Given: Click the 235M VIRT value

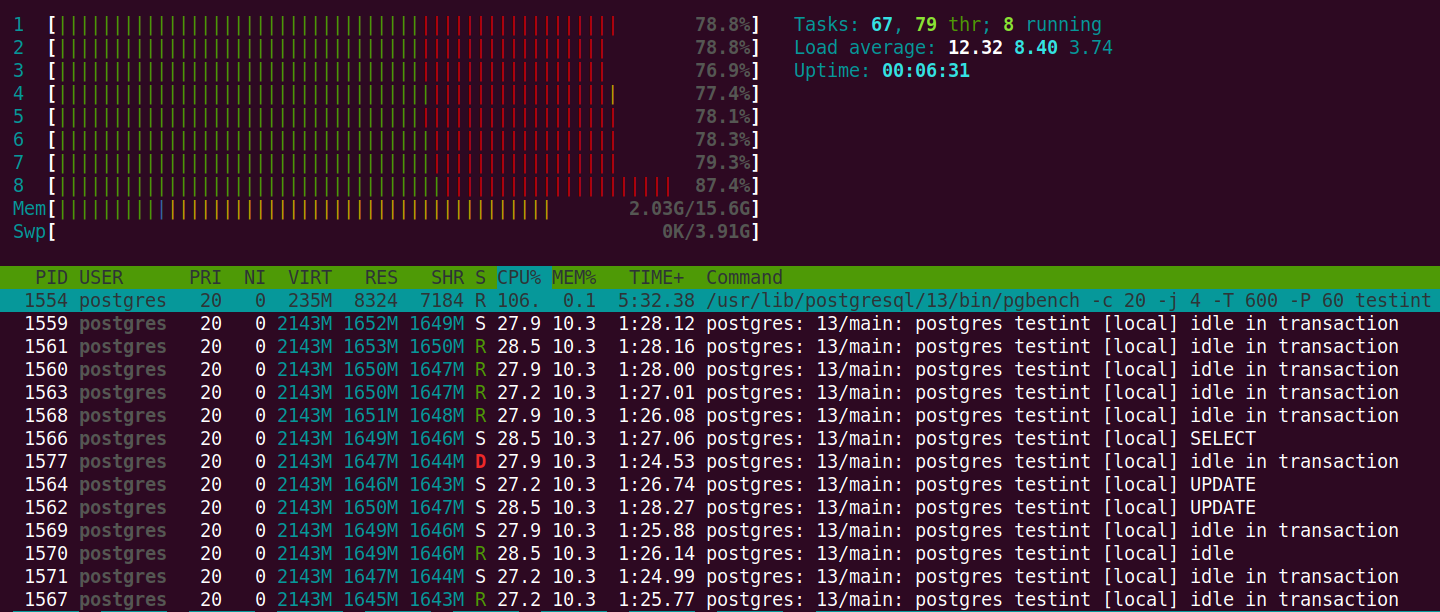Looking at the screenshot, I should (310, 300).
